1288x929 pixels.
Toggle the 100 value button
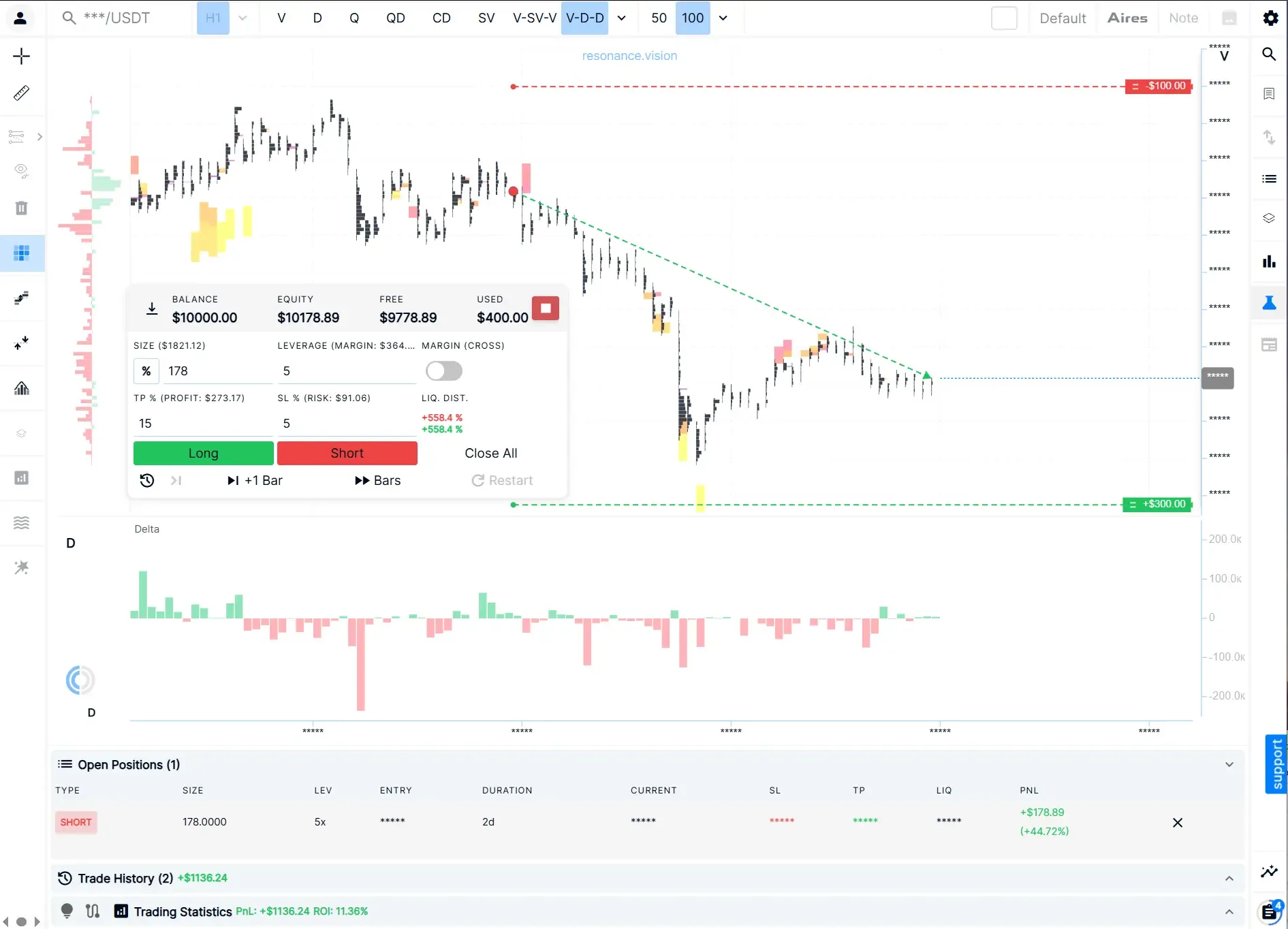pyautogui.click(x=693, y=18)
